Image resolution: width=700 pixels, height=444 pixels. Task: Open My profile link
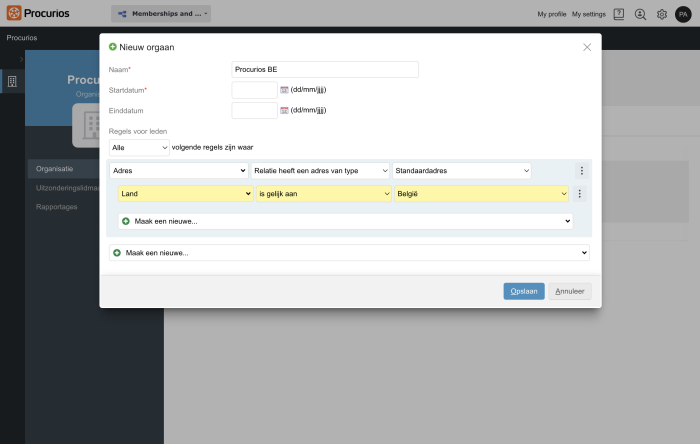tap(551, 14)
